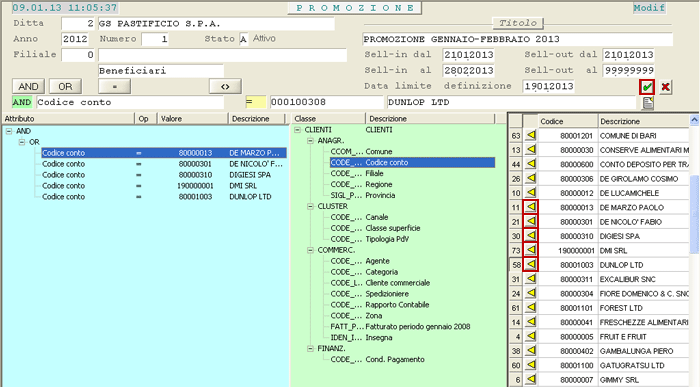Click the OR button
This screenshot has width=700, height=387.
65,86
